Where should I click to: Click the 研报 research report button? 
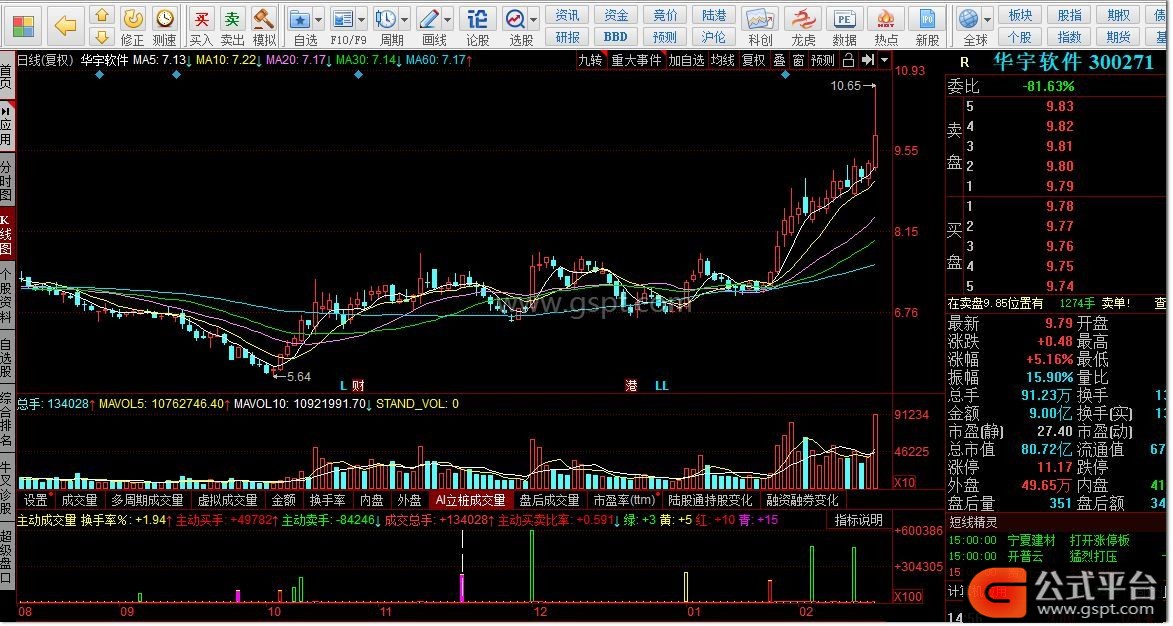(568, 37)
